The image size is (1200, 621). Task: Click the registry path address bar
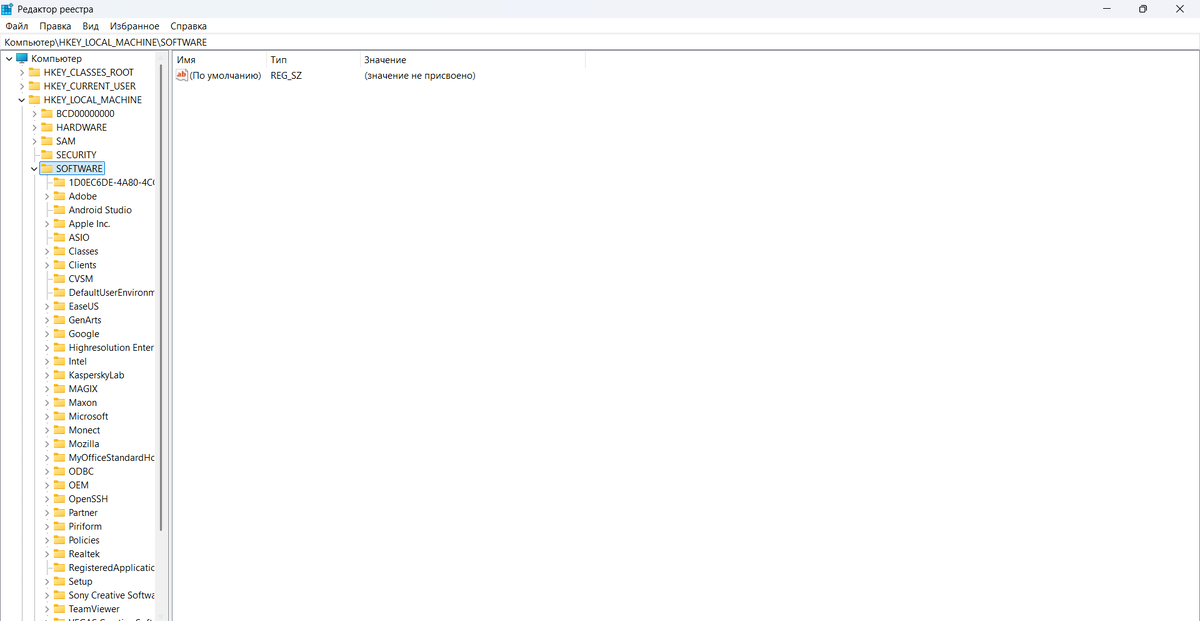600,43
